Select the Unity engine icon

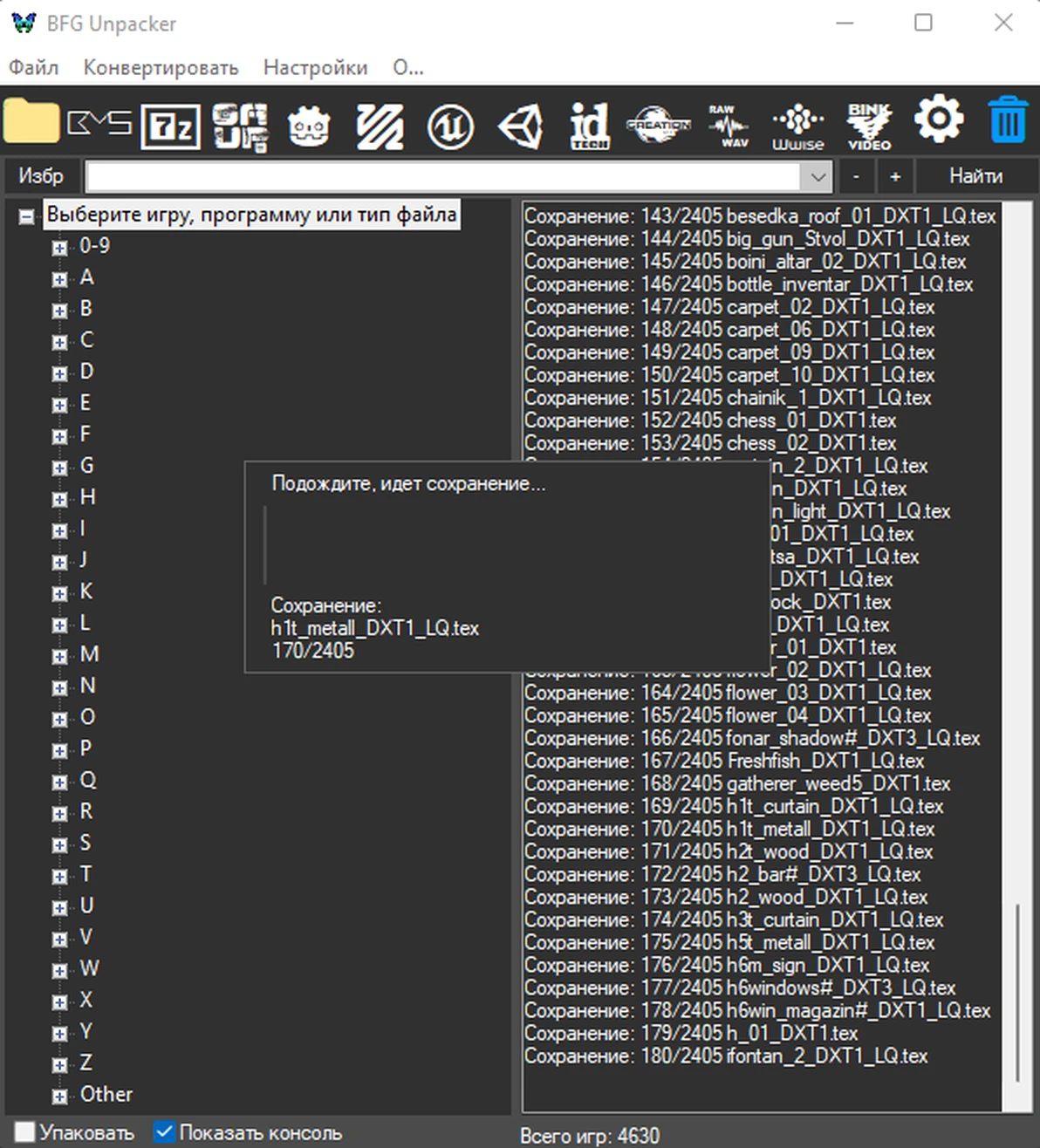coord(520,126)
